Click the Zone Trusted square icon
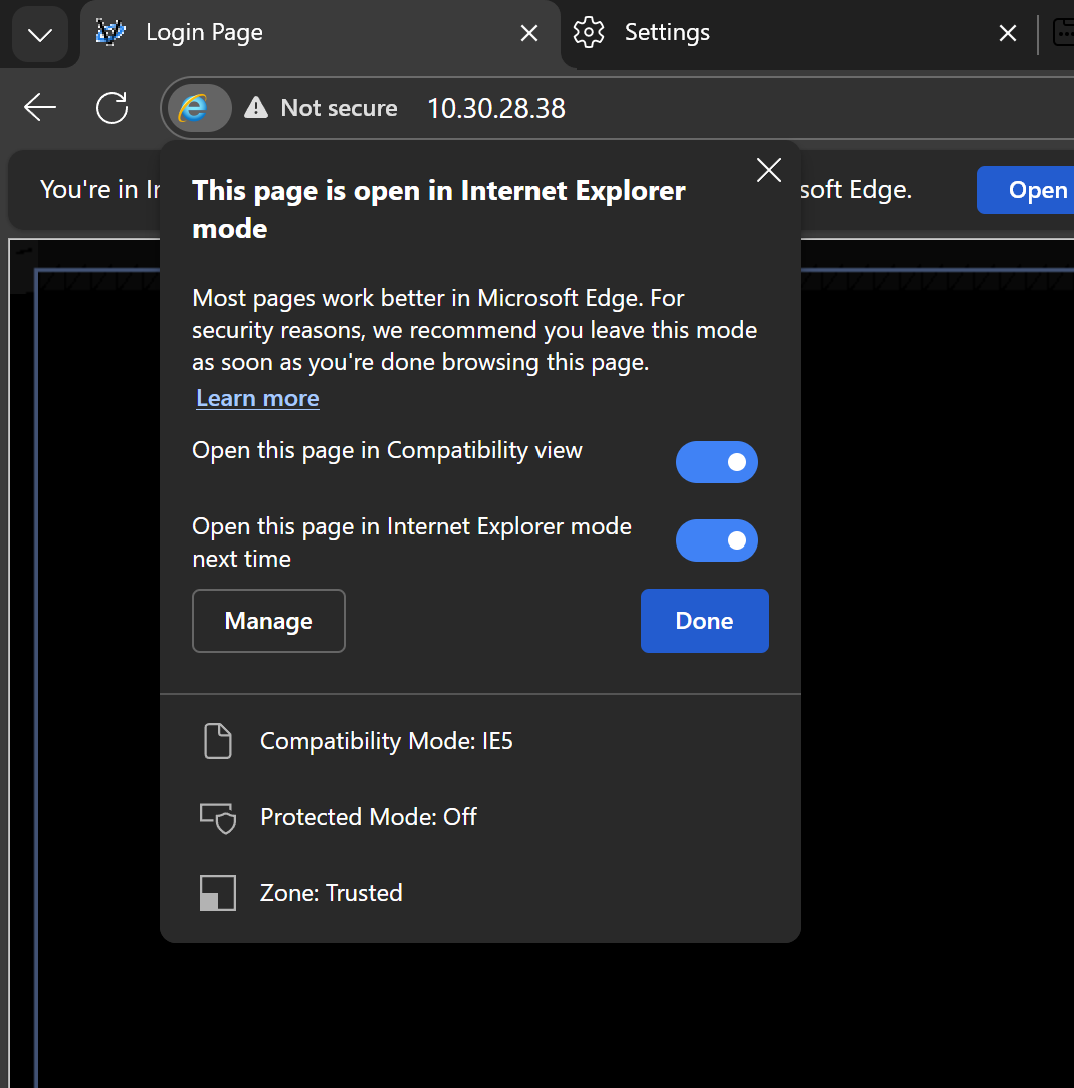 pos(218,893)
